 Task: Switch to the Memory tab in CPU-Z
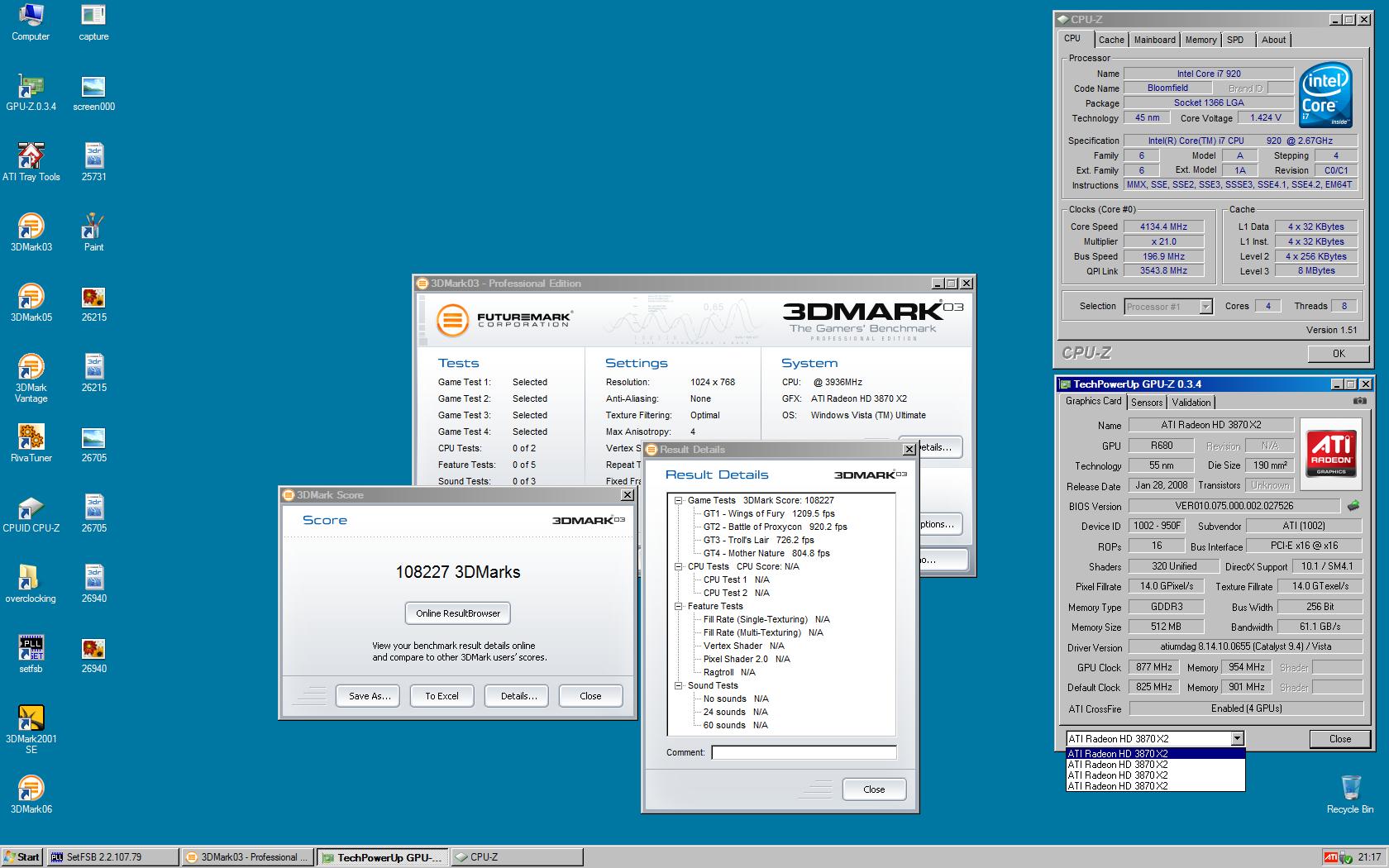[x=1200, y=40]
